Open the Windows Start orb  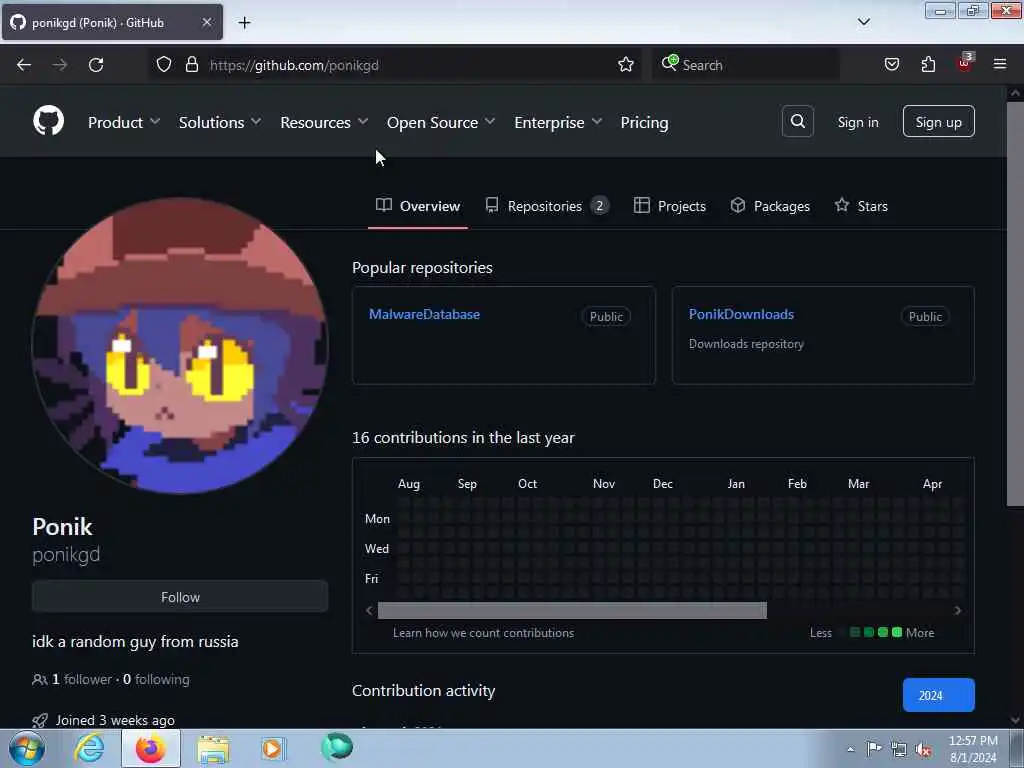tap(27, 748)
